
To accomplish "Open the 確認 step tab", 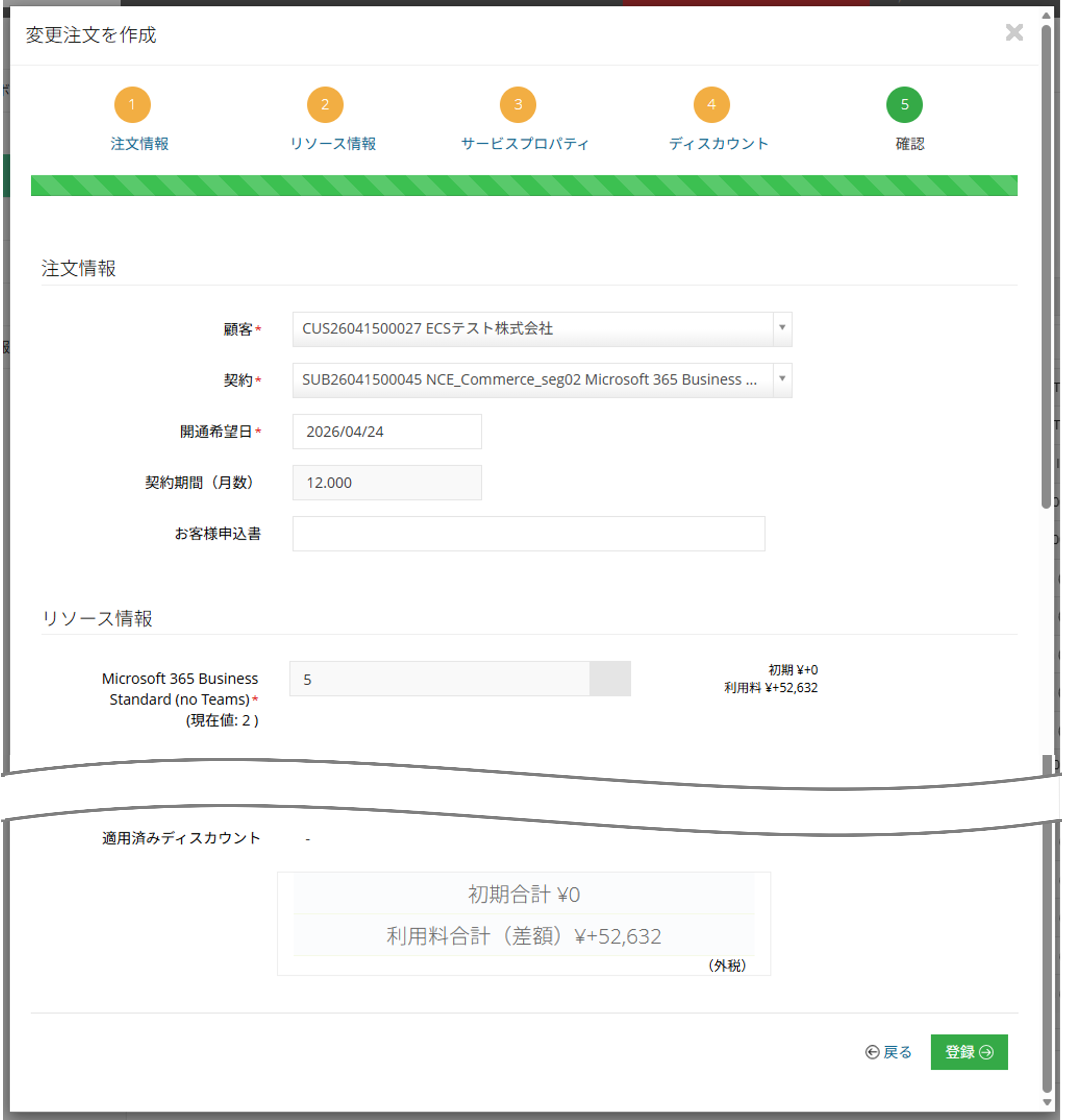I will pos(910,144).
